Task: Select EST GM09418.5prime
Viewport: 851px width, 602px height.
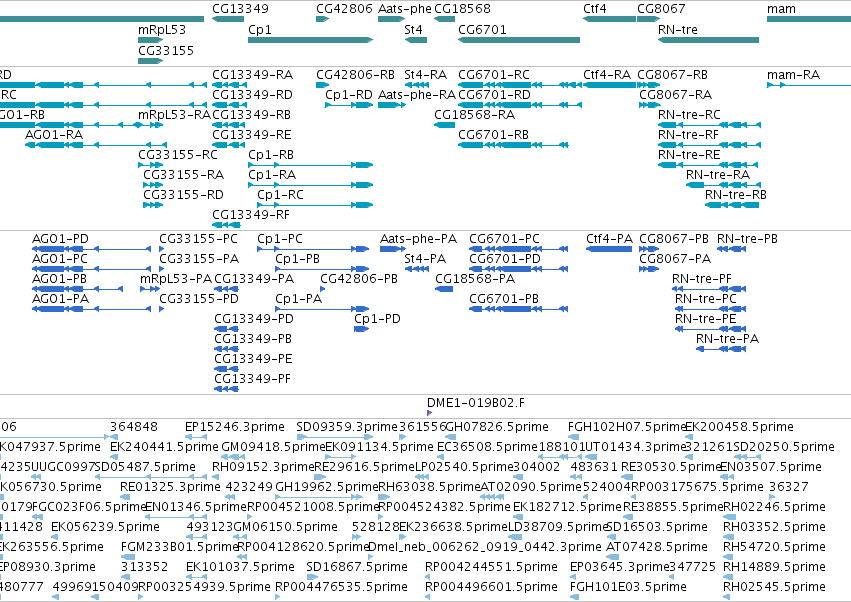Action: [273, 447]
